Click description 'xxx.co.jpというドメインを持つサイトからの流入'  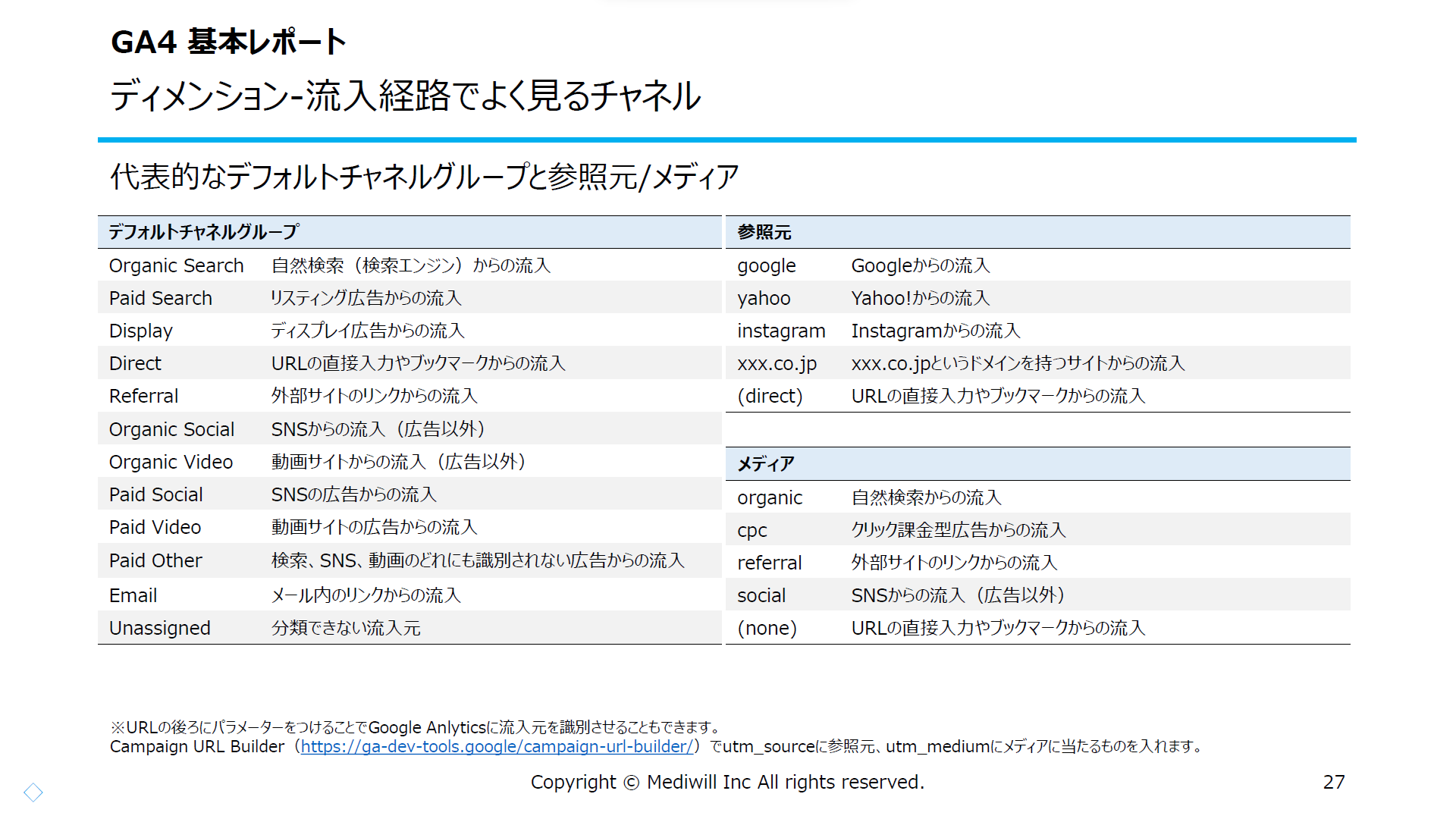(x=1018, y=363)
